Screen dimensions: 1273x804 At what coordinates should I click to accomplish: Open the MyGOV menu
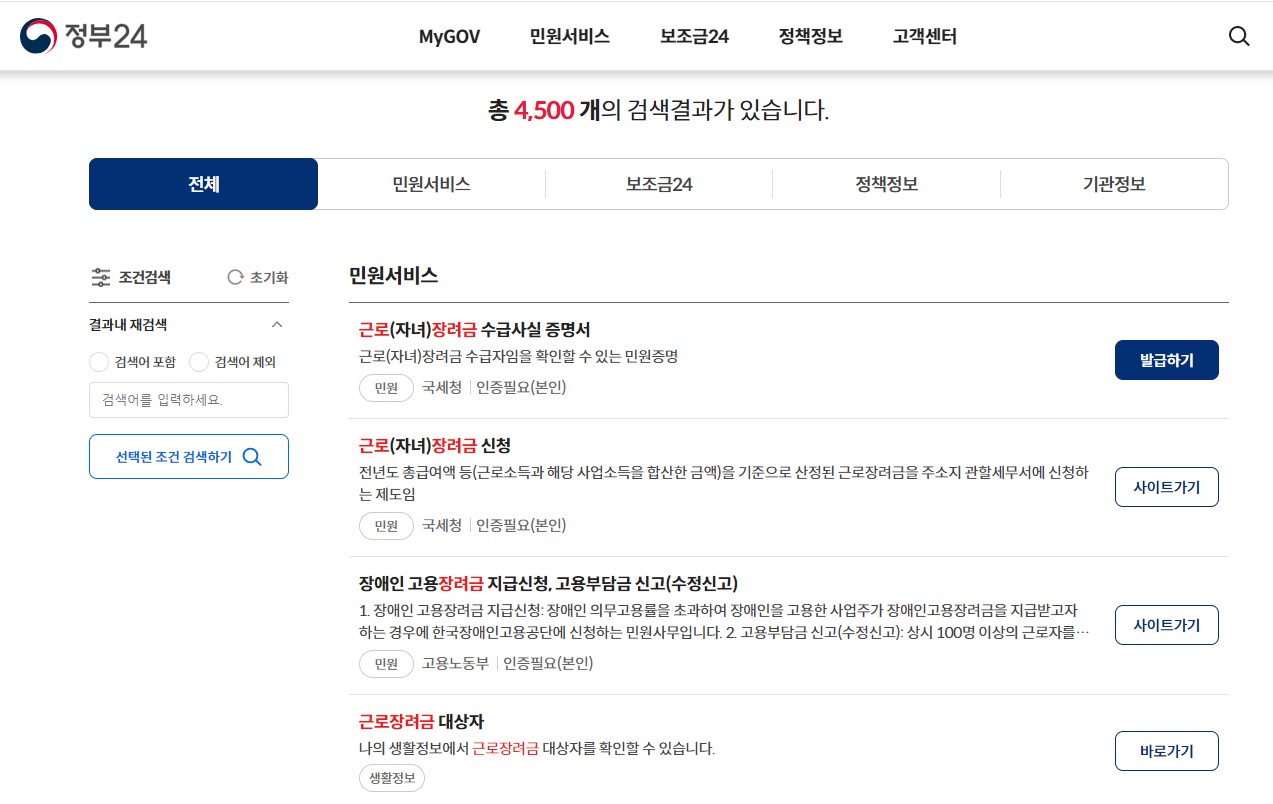(448, 36)
